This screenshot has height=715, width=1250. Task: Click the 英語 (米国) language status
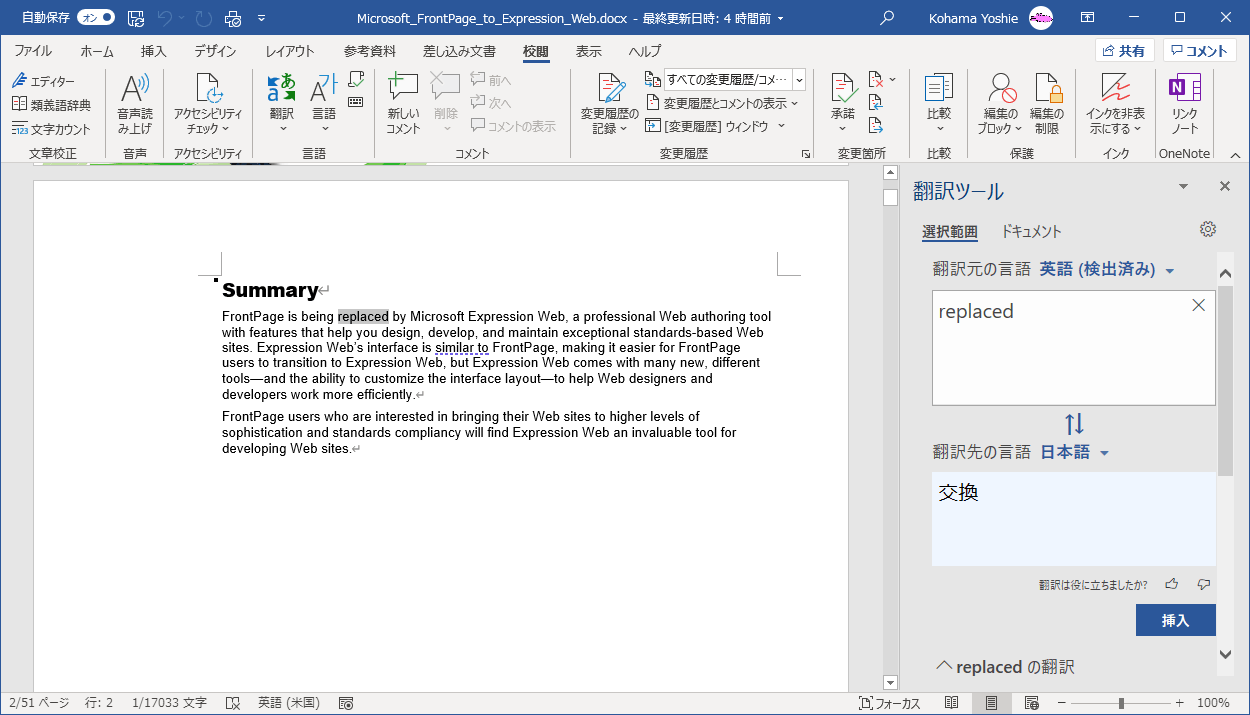point(288,704)
